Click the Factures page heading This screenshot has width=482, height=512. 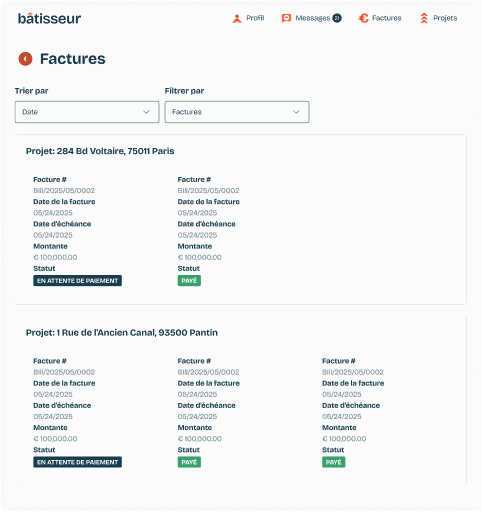tap(73, 59)
